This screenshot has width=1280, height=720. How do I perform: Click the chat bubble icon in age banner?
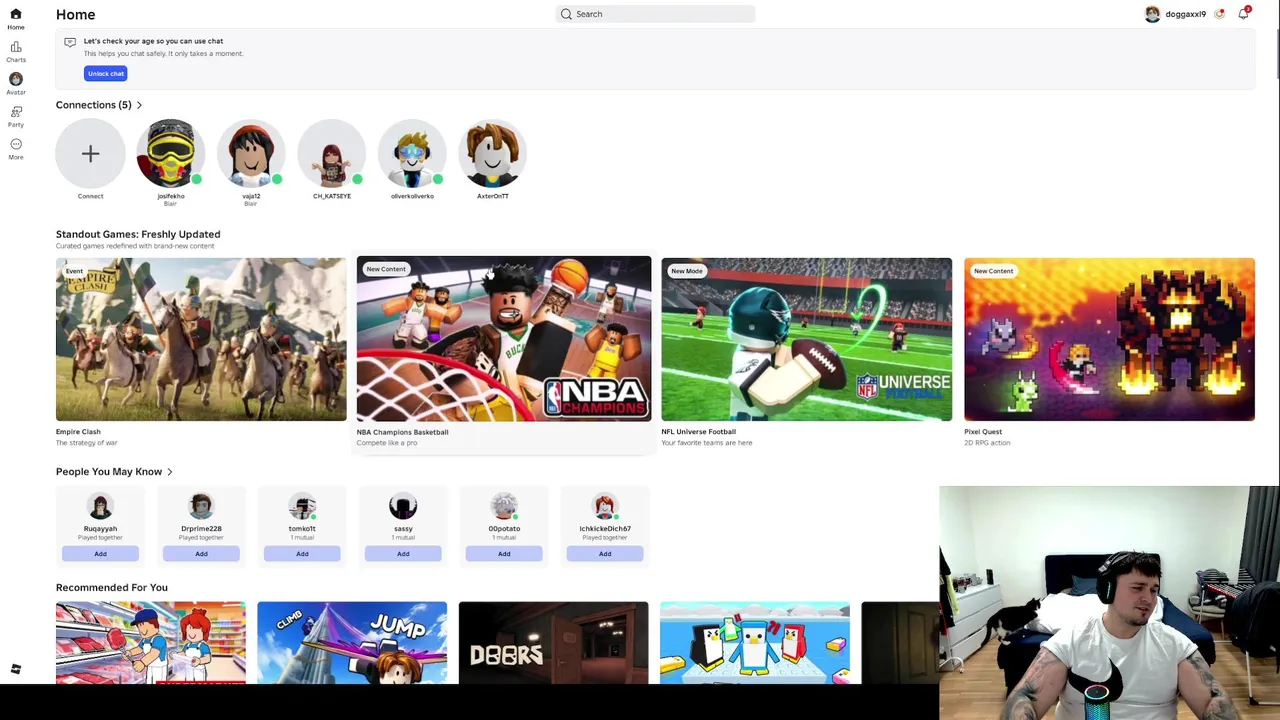70,42
